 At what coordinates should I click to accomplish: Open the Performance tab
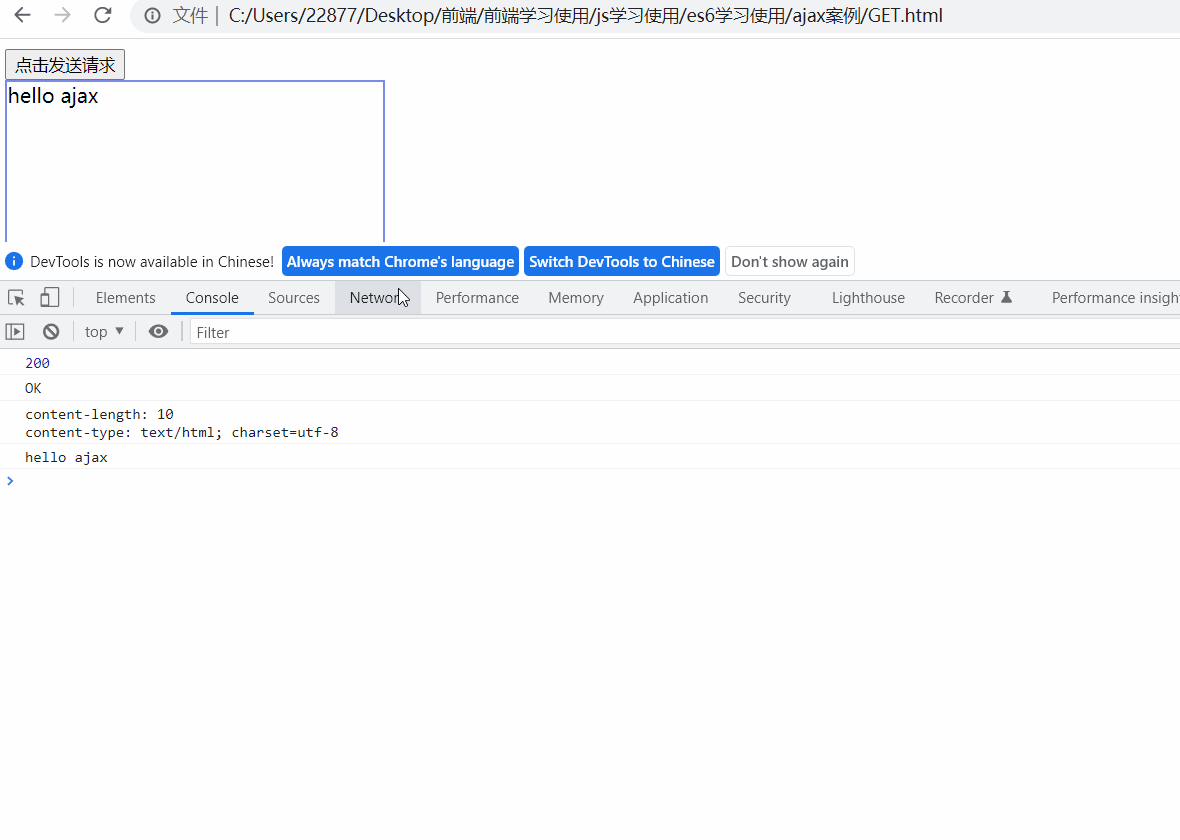tap(477, 297)
